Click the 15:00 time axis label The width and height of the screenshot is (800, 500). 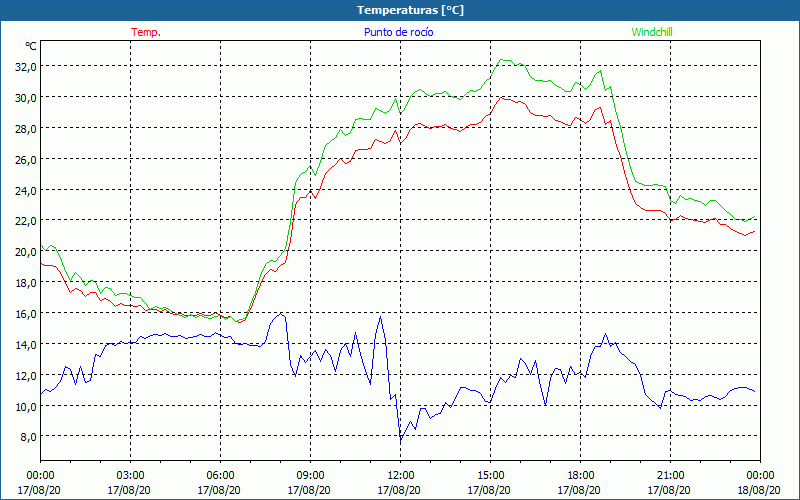(x=490, y=476)
